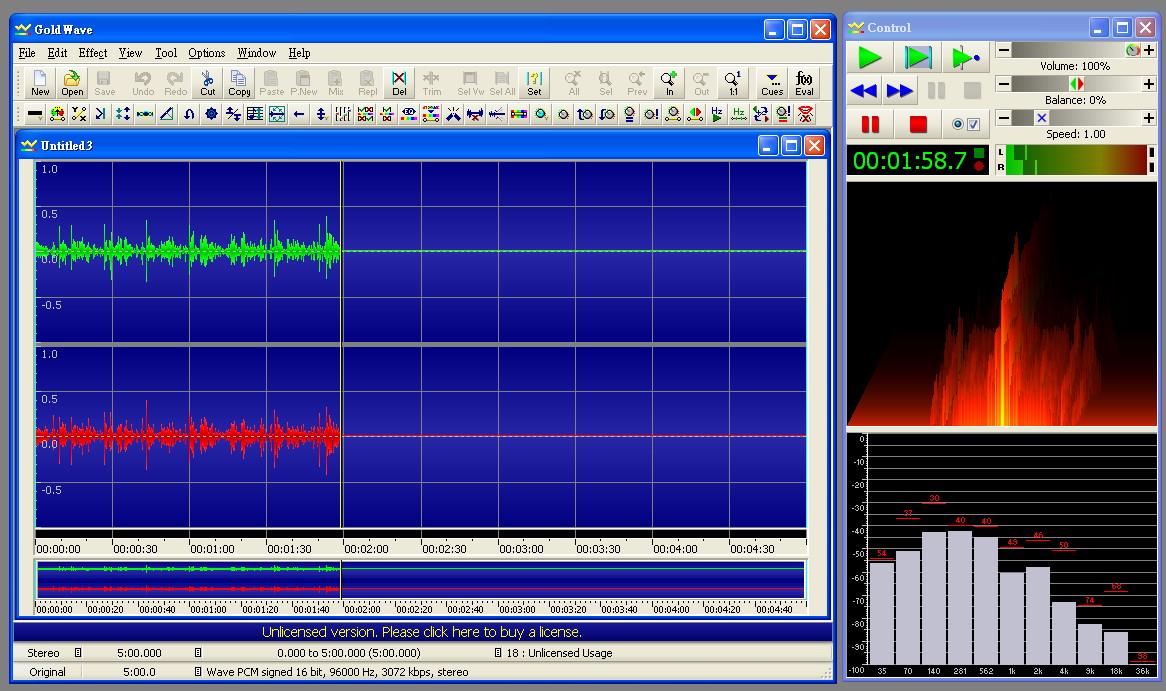The height and width of the screenshot is (691, 1166).
Task: Click the buy a license link
Action: [422, 632]
